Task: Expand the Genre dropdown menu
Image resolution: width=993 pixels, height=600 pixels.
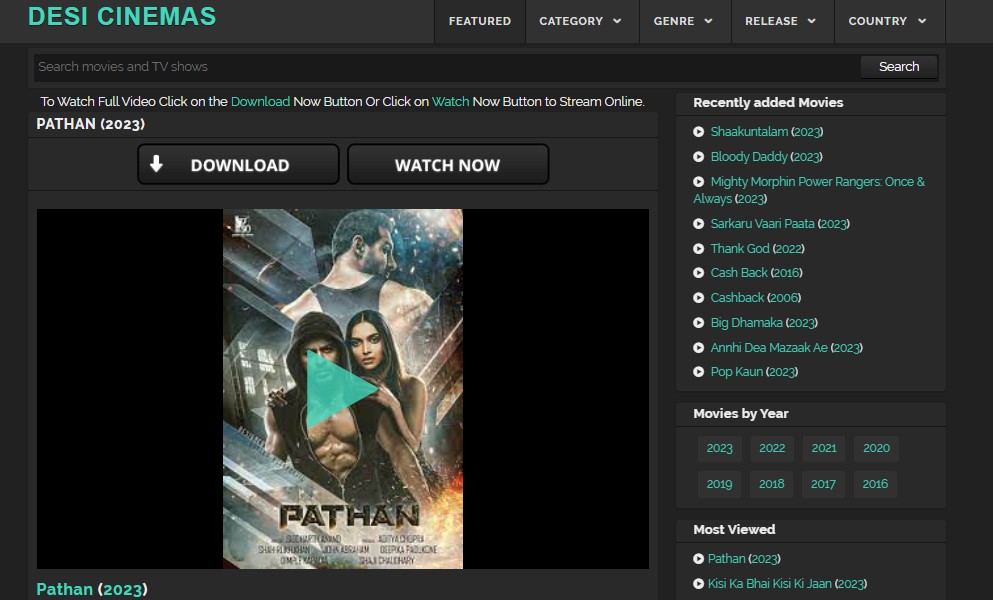Action: (x=683, y=21)
